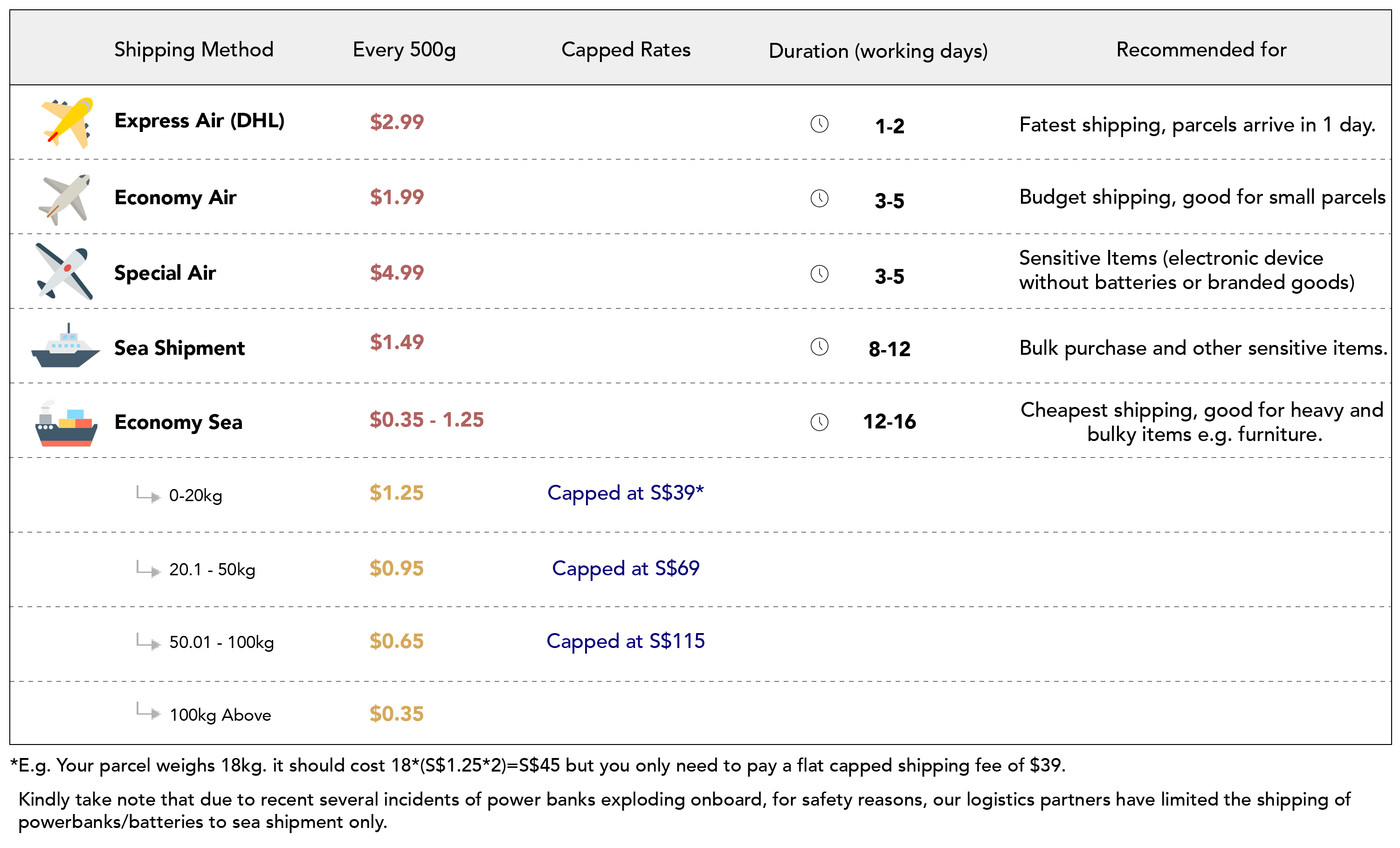Image resolution: width=1400 pixels, height=848 pixels.
Task: Click the Economy Sea cargo ship icon
Action: 66,423
